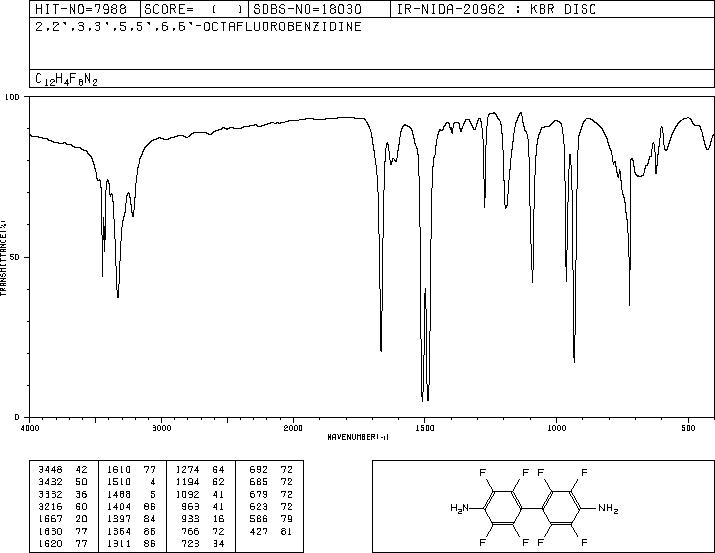Click the 1274 peak table entry
This screenshot has width=715, height=553.
[x=187, y=470]
